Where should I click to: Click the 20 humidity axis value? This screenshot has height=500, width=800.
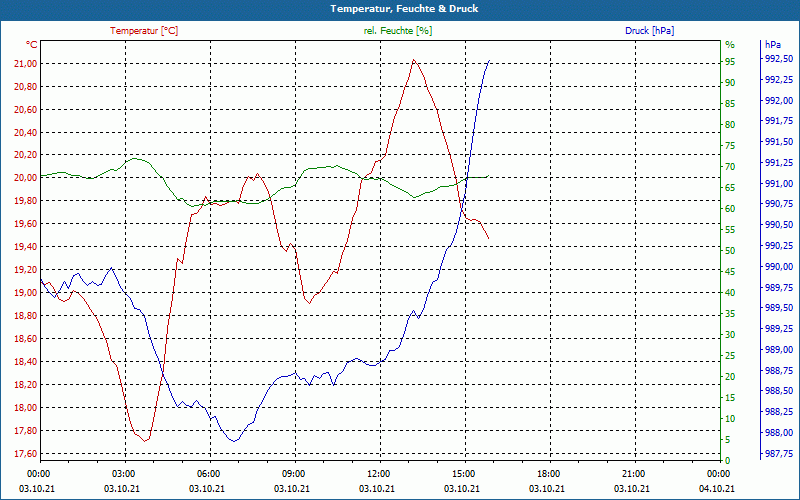click(x=730, y=377)
